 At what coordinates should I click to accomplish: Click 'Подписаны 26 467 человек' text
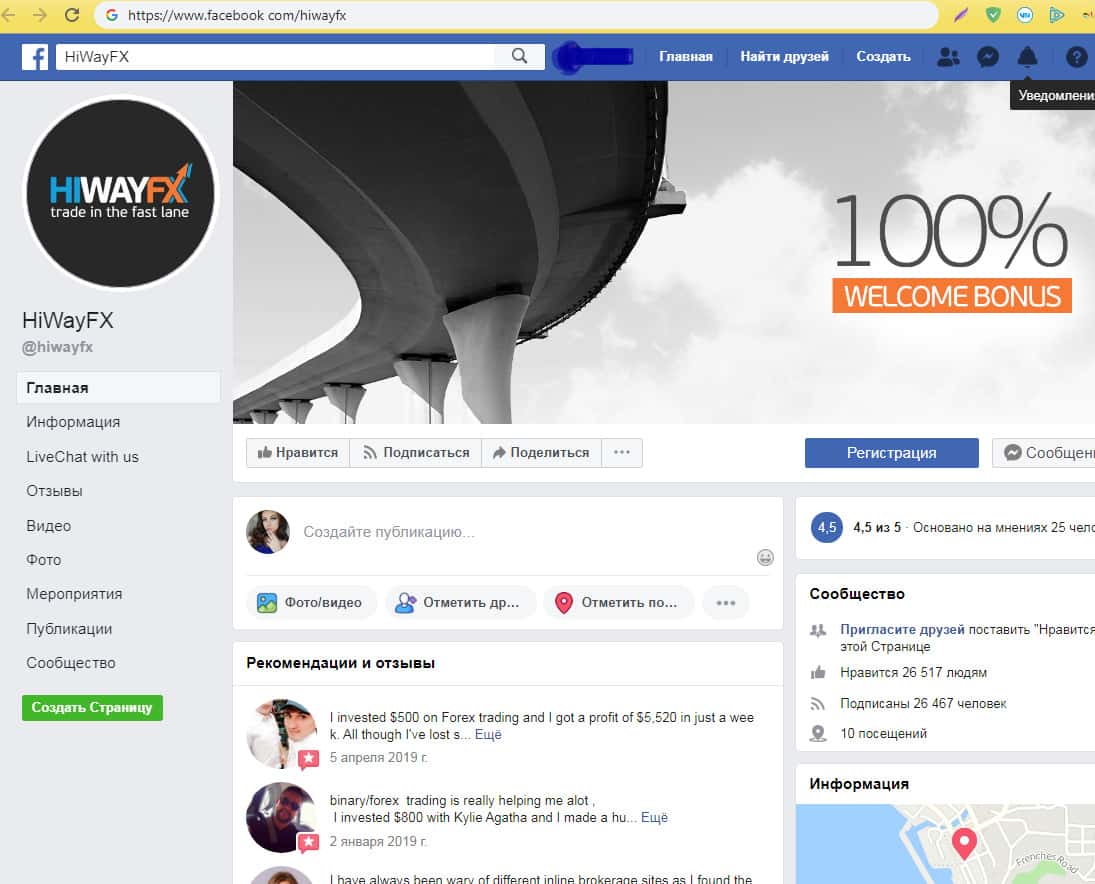coord(923,703)
